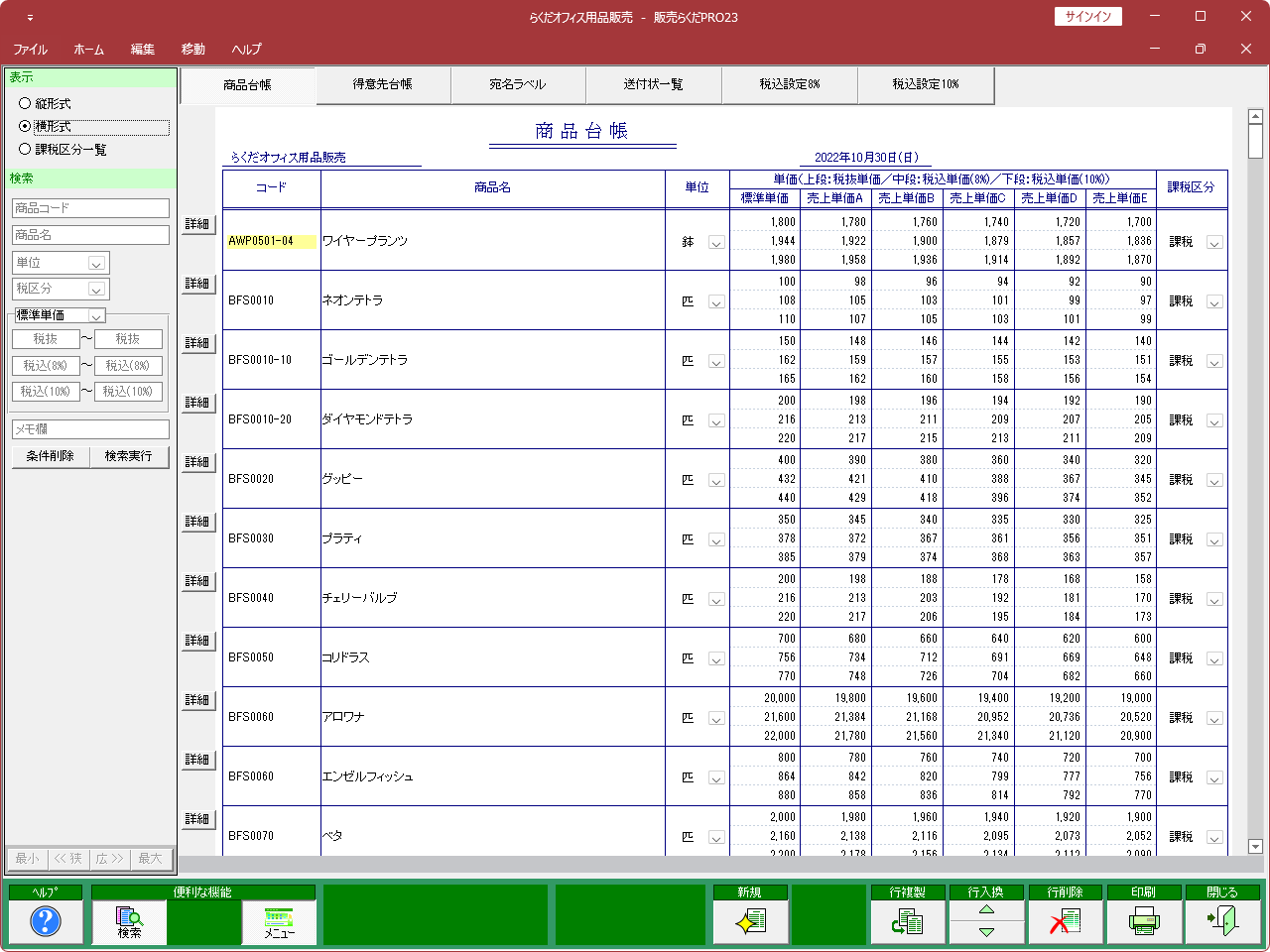Click the quick access toolbar arrow in title bar
This screenshot has width=1270, height=952.
point(30,18)
